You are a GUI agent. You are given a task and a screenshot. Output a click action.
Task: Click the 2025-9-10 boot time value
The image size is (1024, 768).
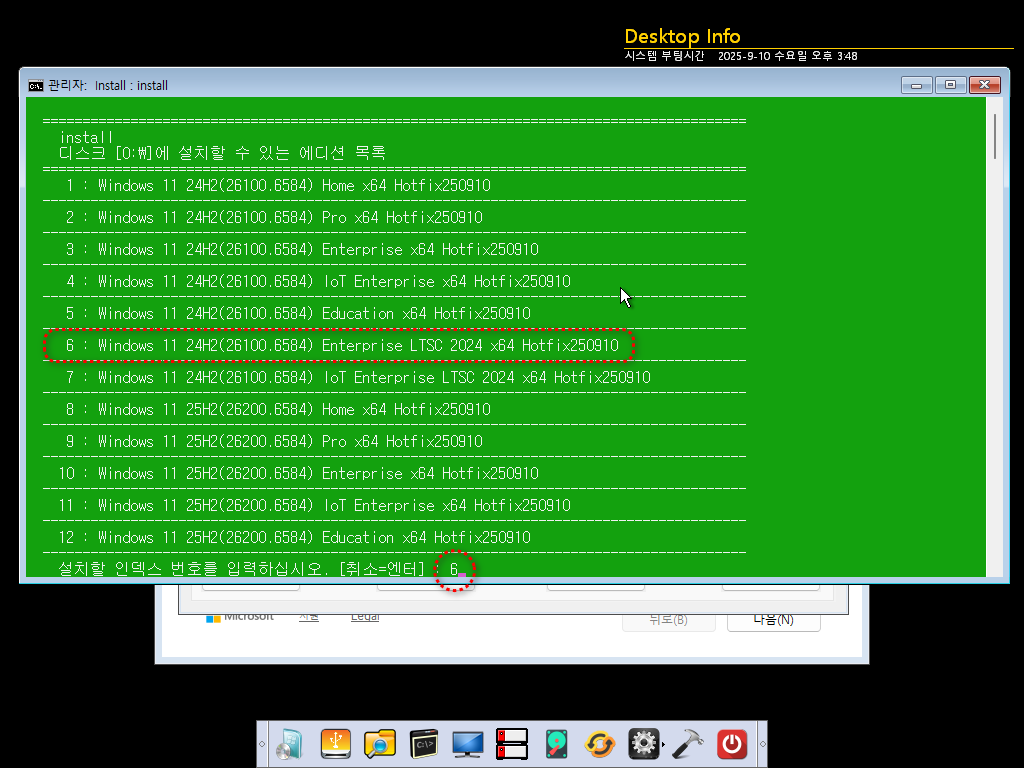pyautogui.click(x=788, y=56)
